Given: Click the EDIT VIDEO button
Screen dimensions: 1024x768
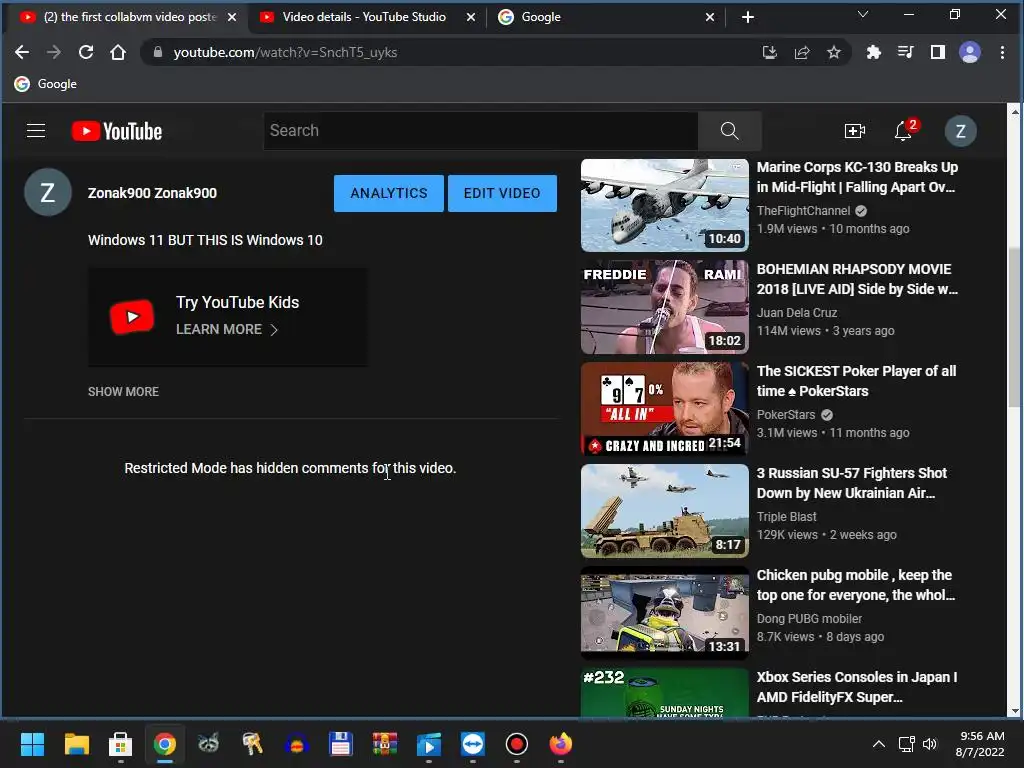Looking at the screenshot, I should (x=502, y=193).
